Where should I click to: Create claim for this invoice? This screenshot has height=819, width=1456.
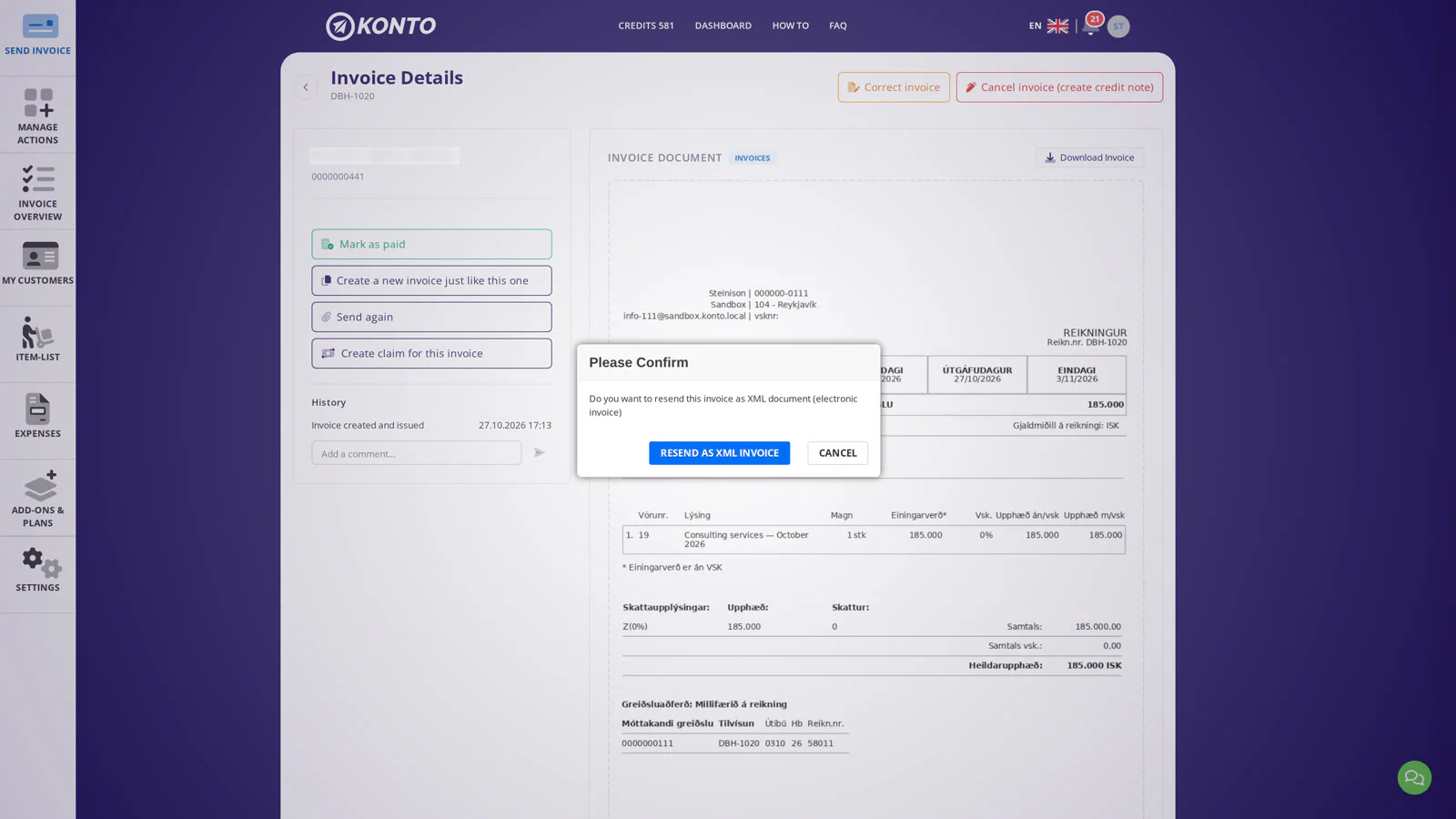431,353
